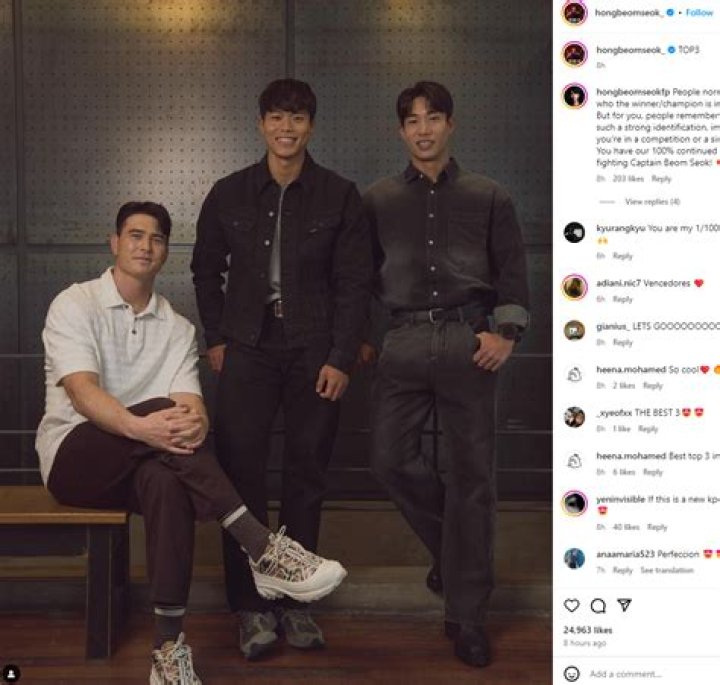Open kyurangkyu's avatar
The height and width of the screenshot is (685, 720).
[x=574, y=233]
